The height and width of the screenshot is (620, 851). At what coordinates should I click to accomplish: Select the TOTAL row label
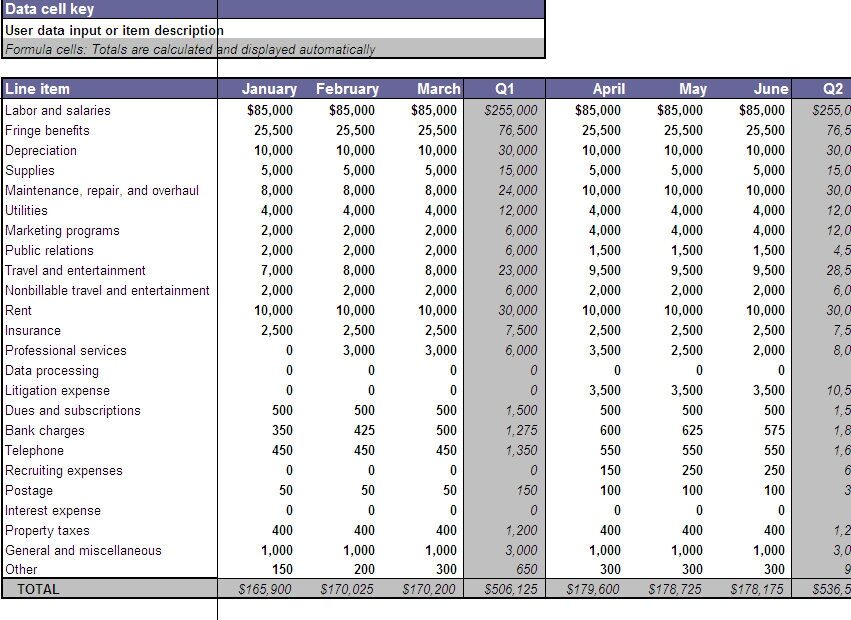coord(39,590)
